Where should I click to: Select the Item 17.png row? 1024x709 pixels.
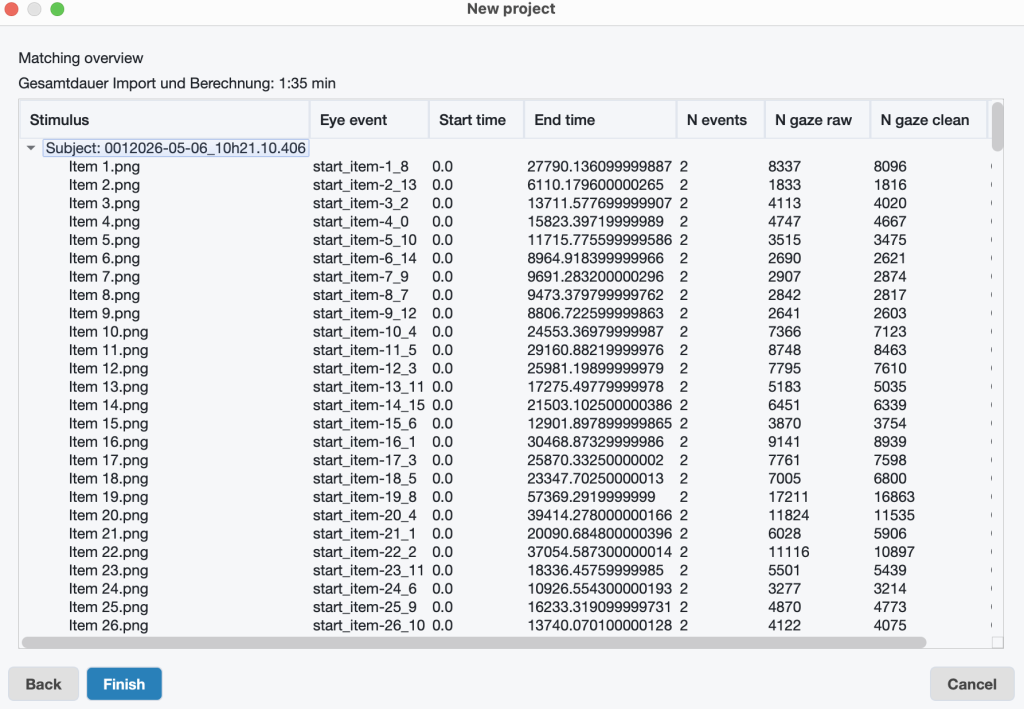[x=504, y=460]
